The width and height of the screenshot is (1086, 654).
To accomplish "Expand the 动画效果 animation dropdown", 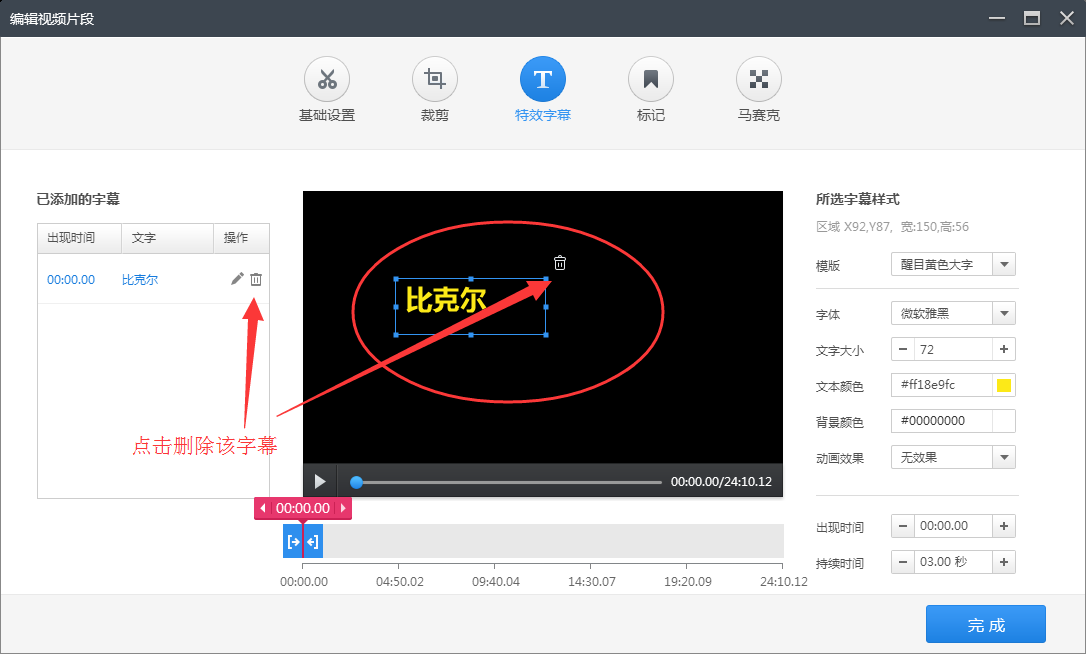I will (x=1006, y=457).
